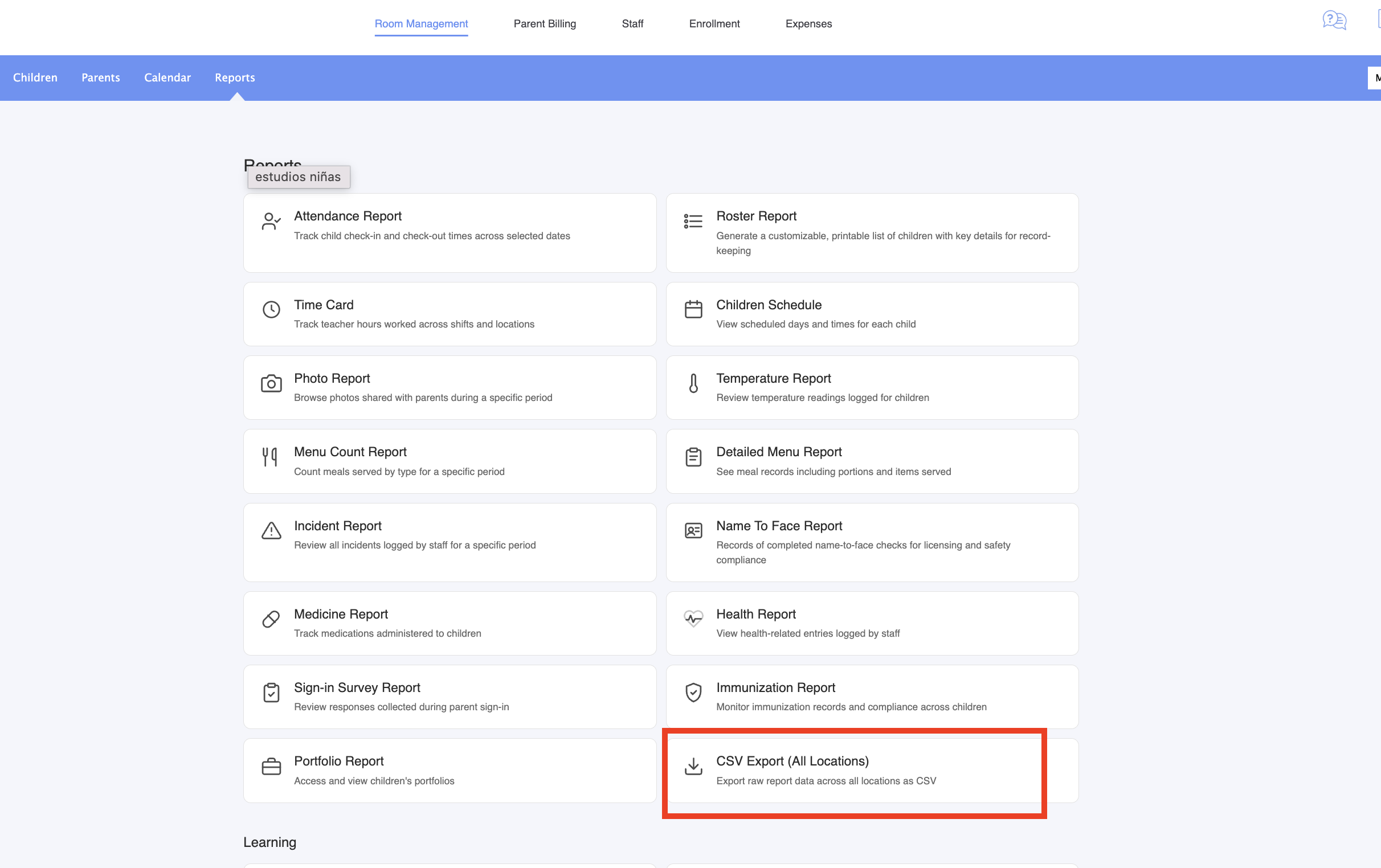1381x868 pixels.
Task: Click 'Review temperature readings logged for children' text
Action: [823, 398]
